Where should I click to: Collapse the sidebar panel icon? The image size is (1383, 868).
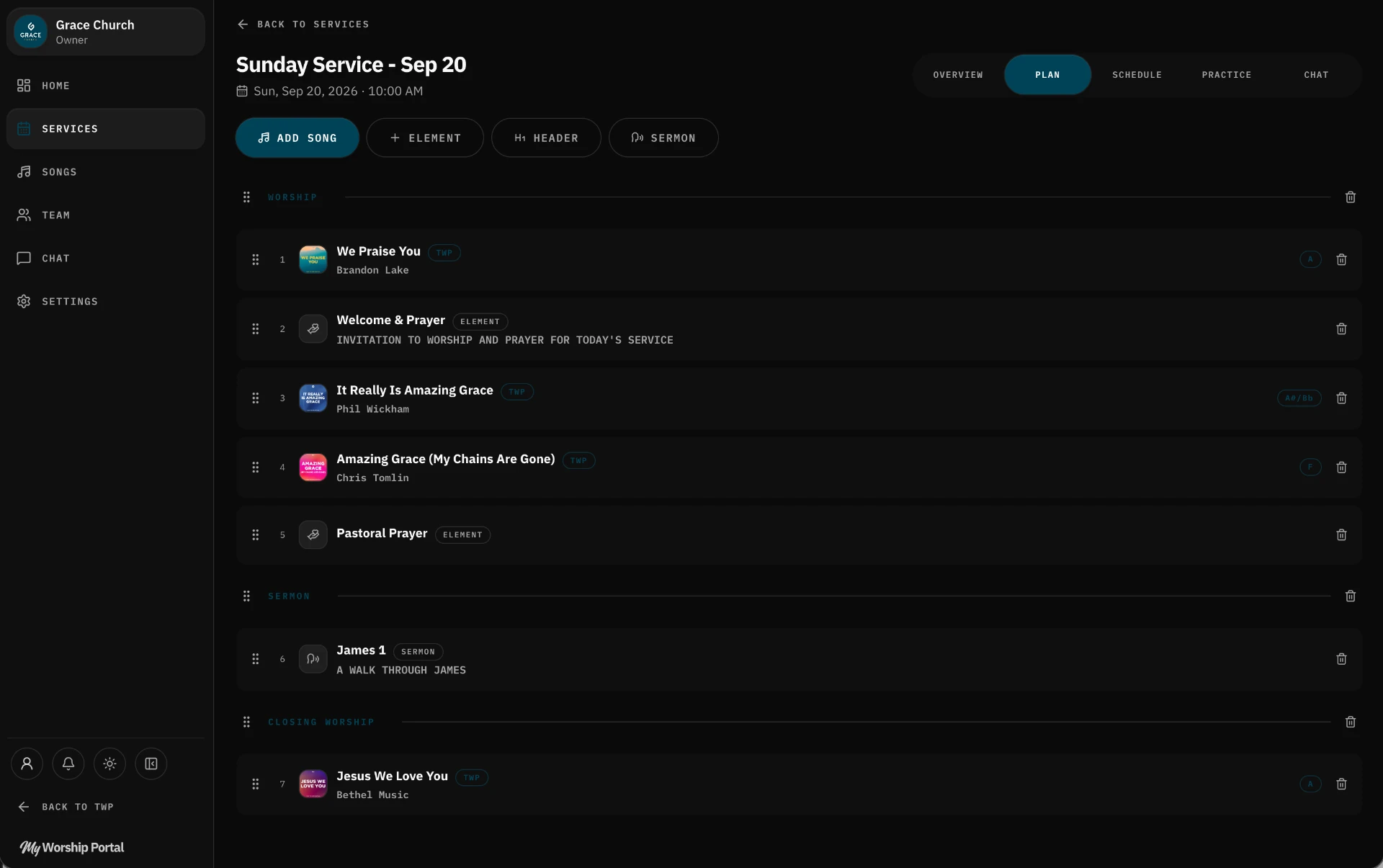(x=151, y=764)
